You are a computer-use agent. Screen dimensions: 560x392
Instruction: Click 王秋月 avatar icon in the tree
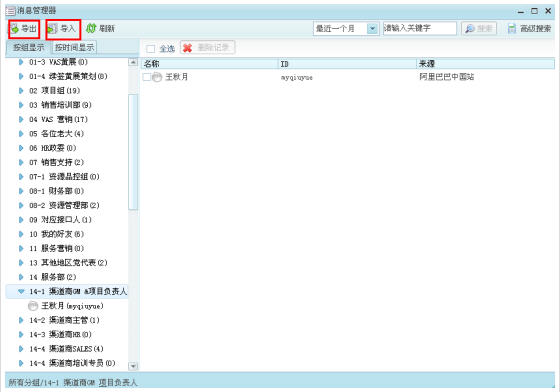[33, 306]
